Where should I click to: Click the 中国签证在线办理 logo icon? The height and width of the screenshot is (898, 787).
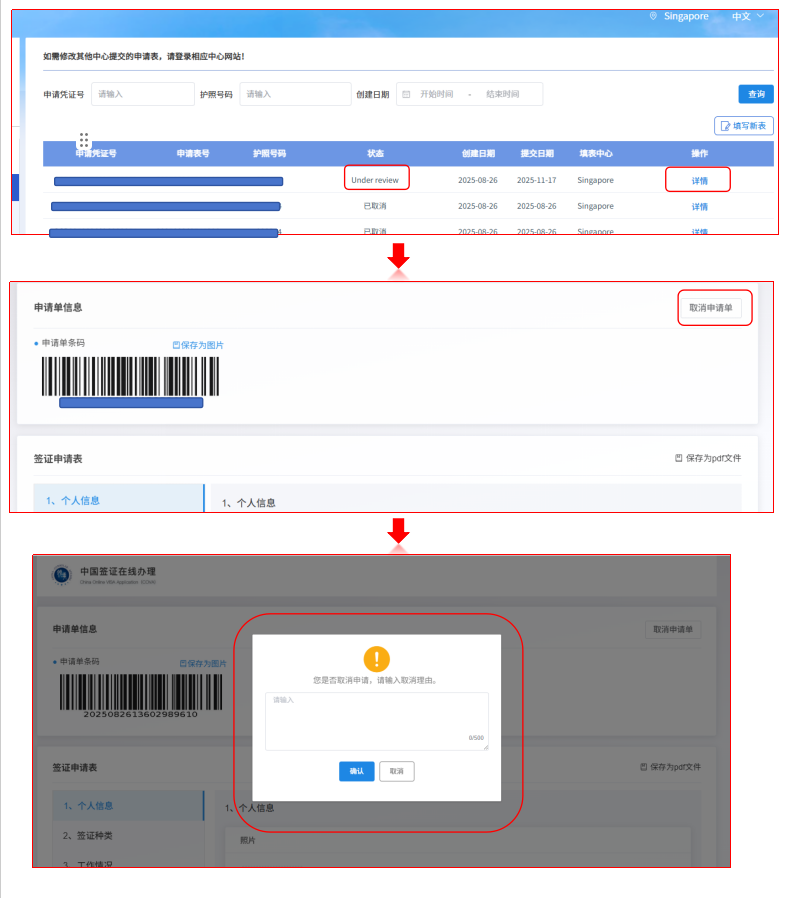61,574
